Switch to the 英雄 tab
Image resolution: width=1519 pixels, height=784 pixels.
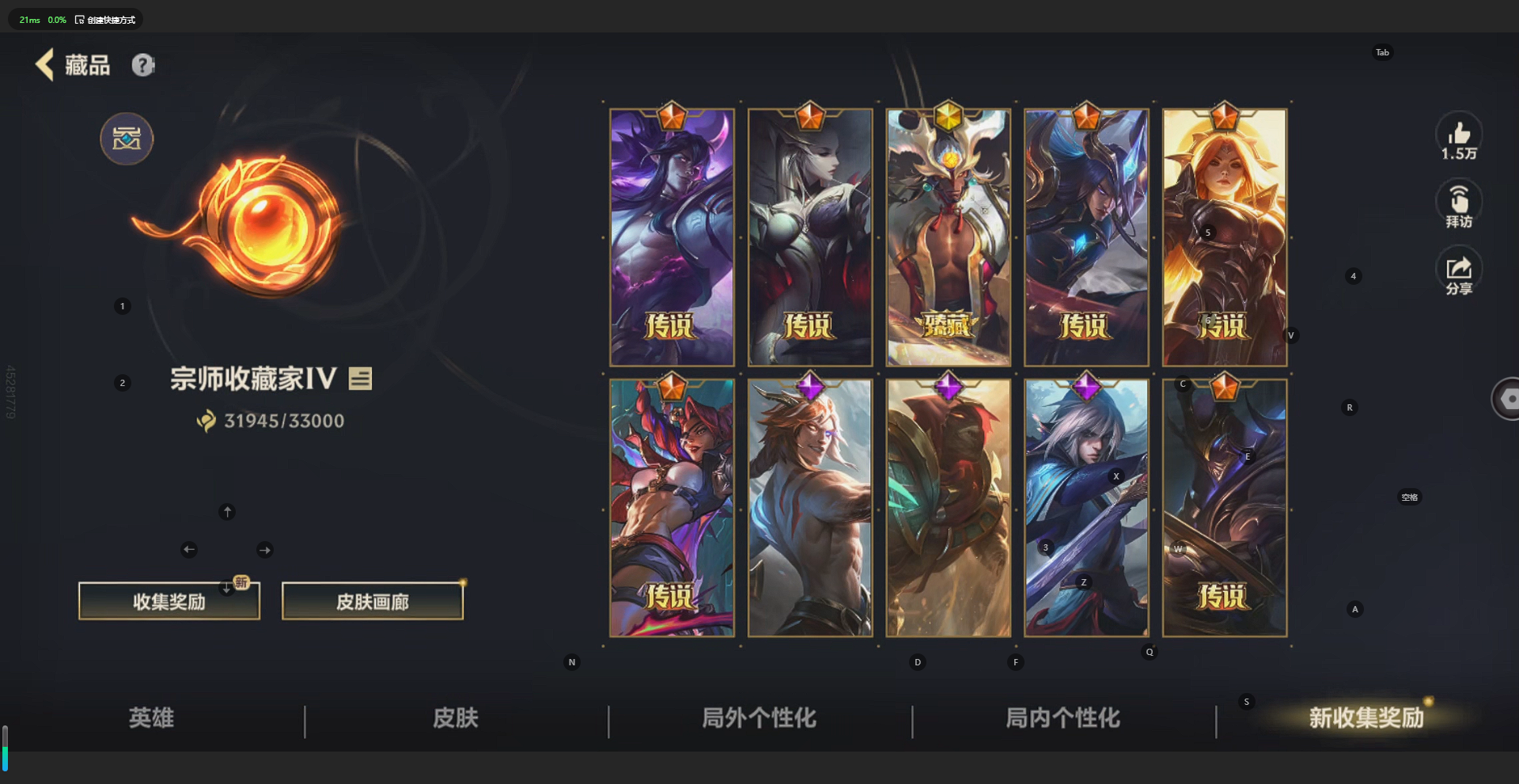(x=151, y=718)
